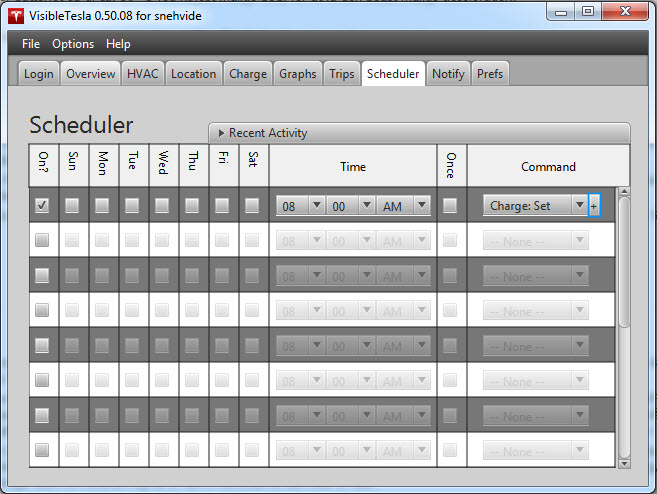
Task: Expand the Recent Activity panel
Action: click(419, 133)
